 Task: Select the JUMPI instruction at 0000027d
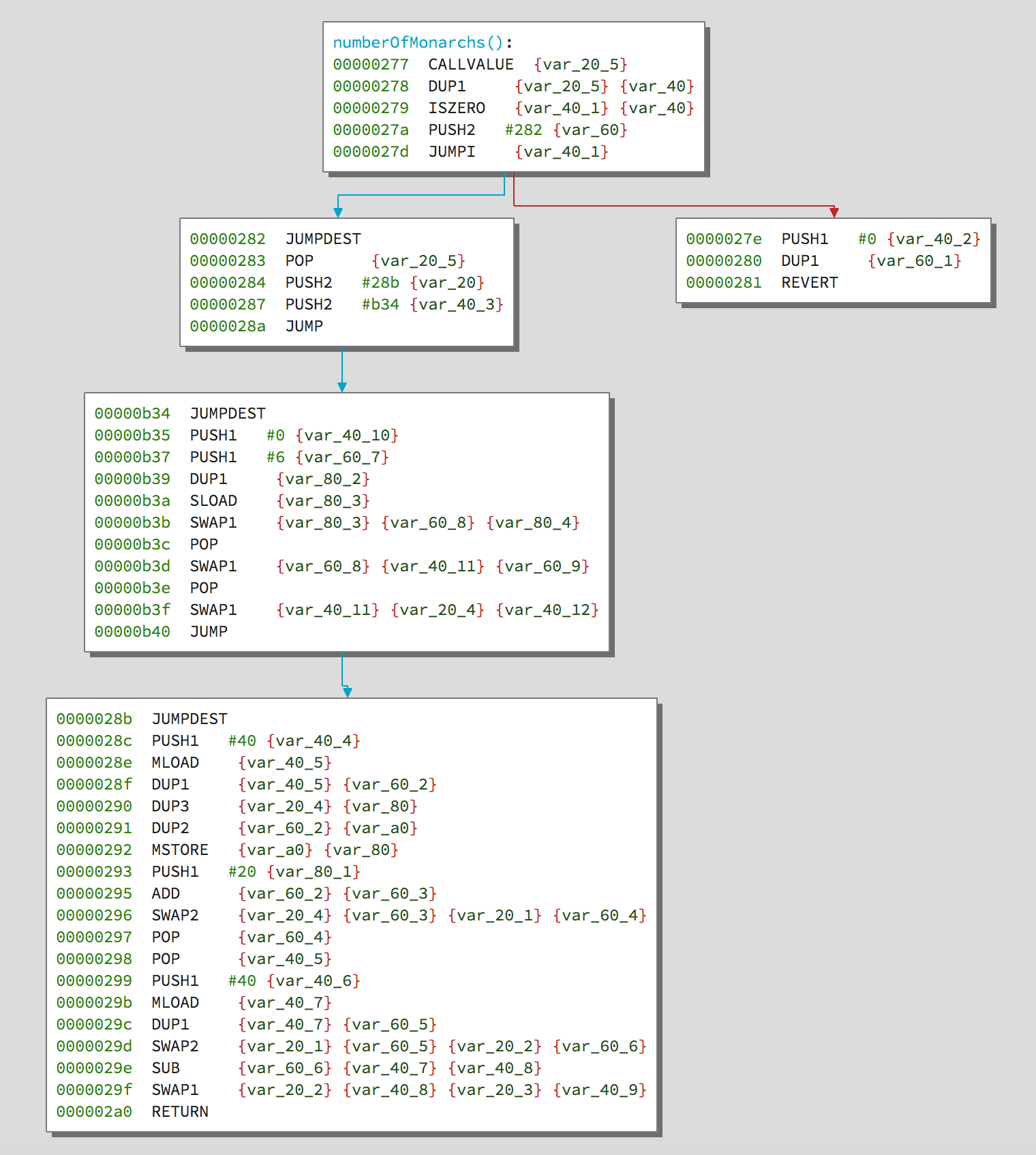click(451, 151)
